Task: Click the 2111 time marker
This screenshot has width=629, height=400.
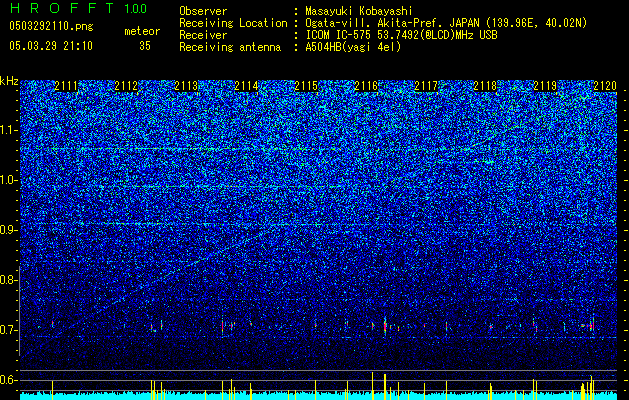Action: [66, 86]
